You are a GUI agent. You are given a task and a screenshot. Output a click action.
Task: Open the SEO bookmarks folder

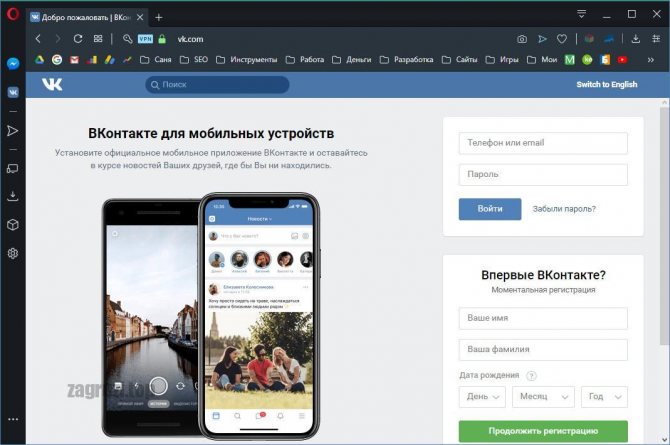pos(194,60)
